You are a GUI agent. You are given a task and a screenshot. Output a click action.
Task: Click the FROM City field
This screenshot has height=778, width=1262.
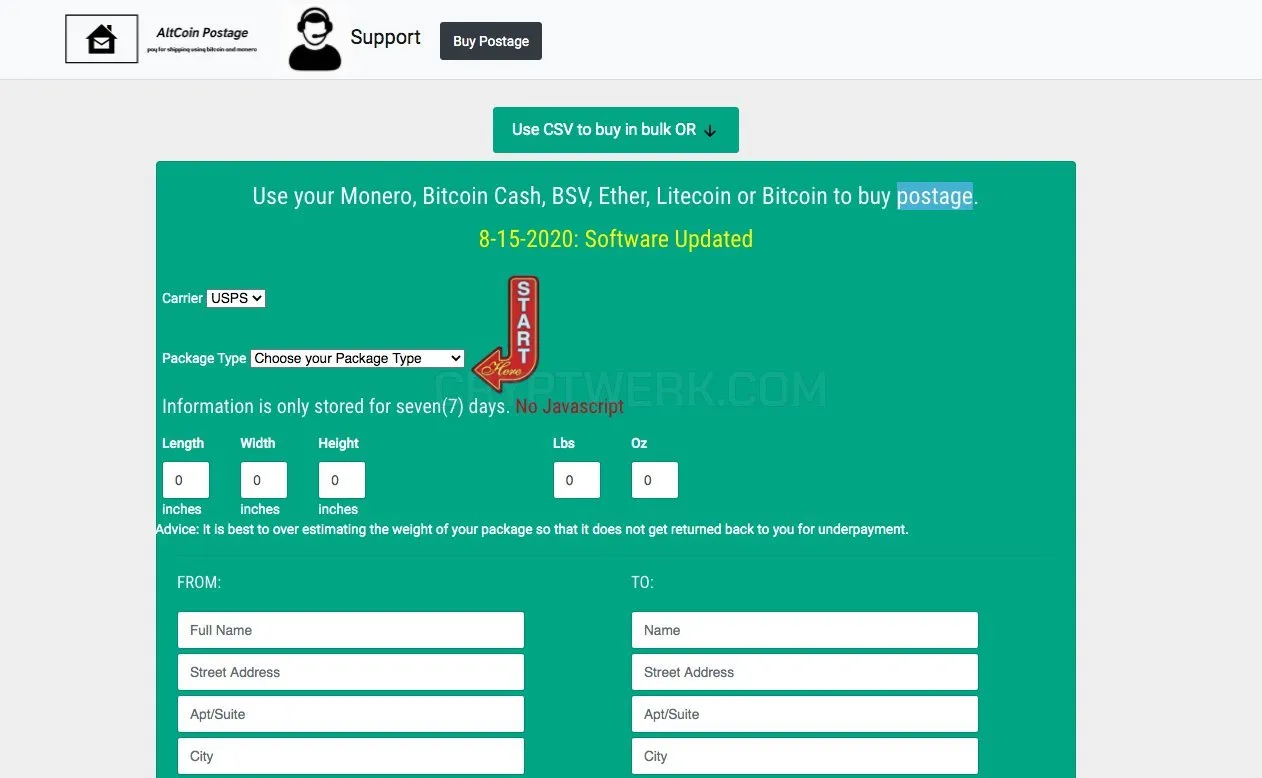(351, 756)
